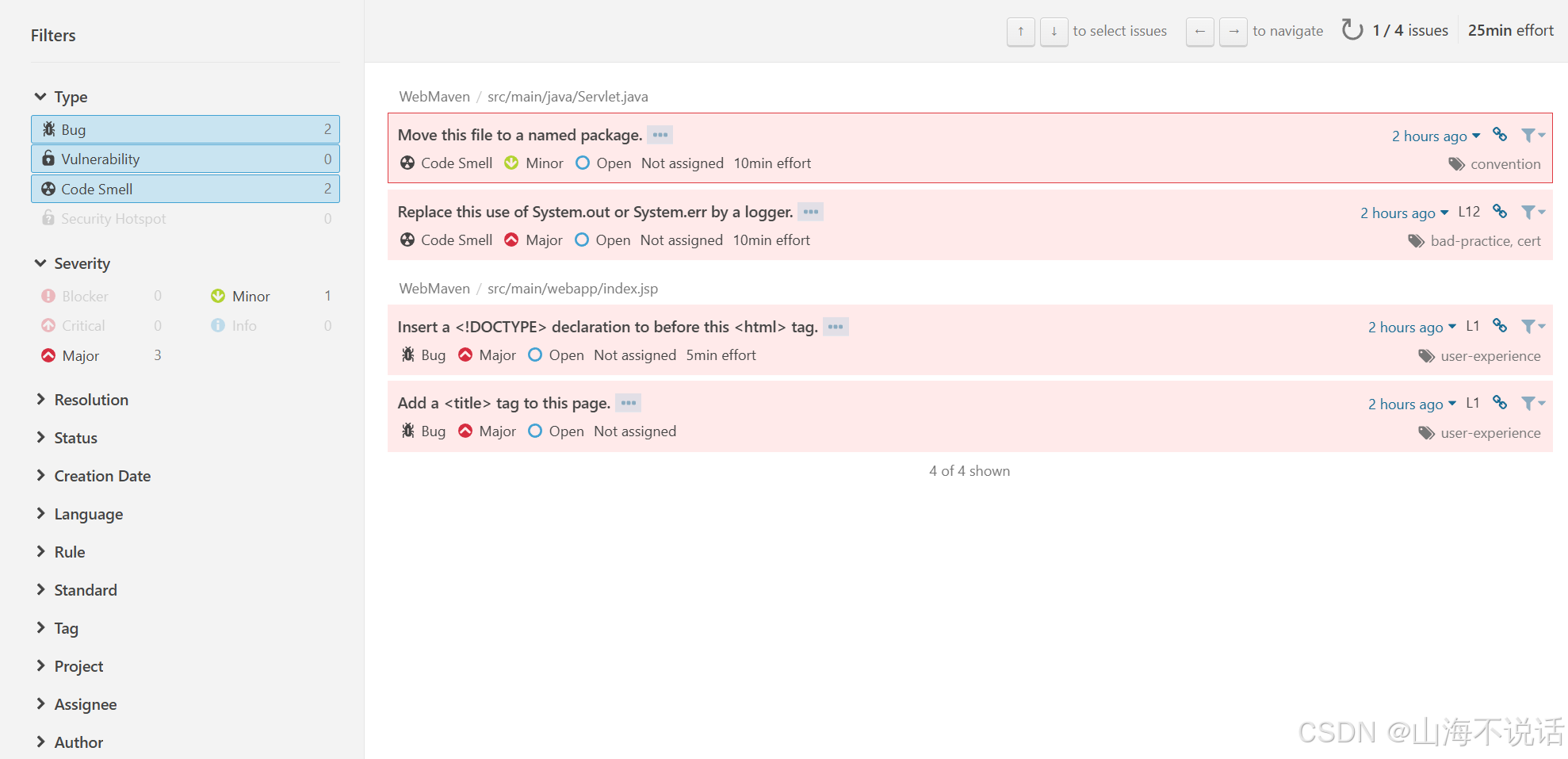Click the right arrow navigate icon
1568x759 pixels.
click(x=1233, y=32)
